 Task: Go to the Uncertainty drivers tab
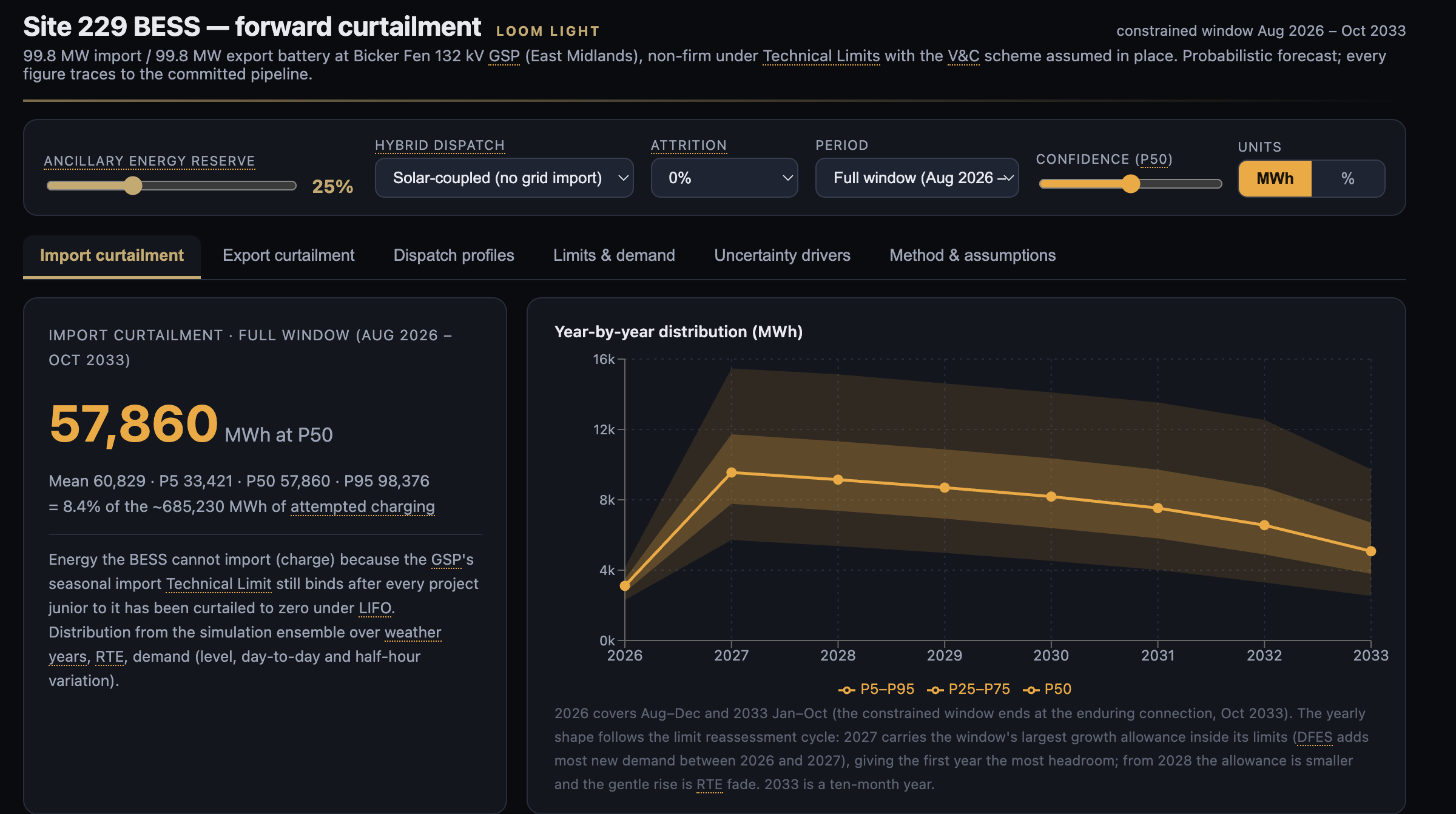coord(782,255)
